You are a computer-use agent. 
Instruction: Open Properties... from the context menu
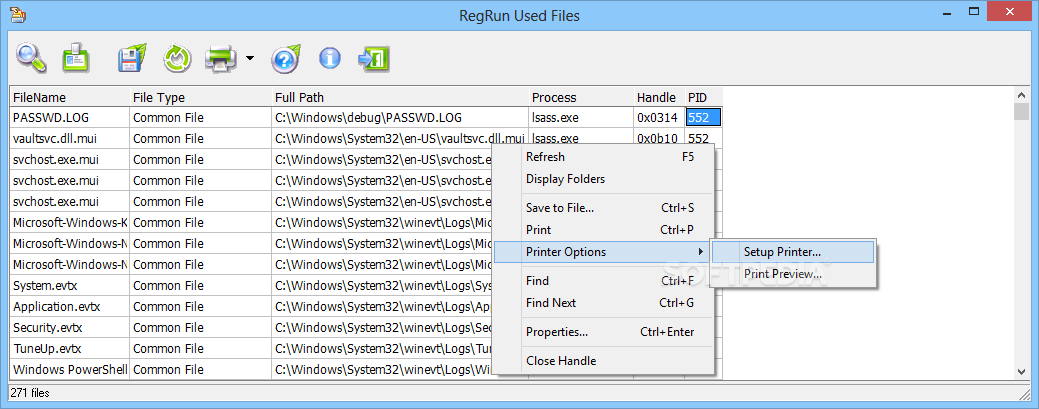[604, 332]
